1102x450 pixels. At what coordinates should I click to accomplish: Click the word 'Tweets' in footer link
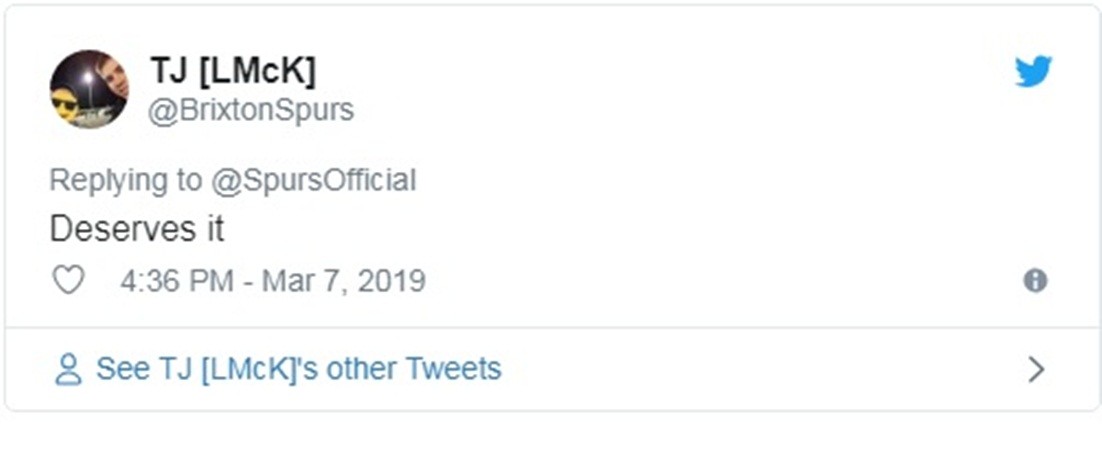[453, 369]
